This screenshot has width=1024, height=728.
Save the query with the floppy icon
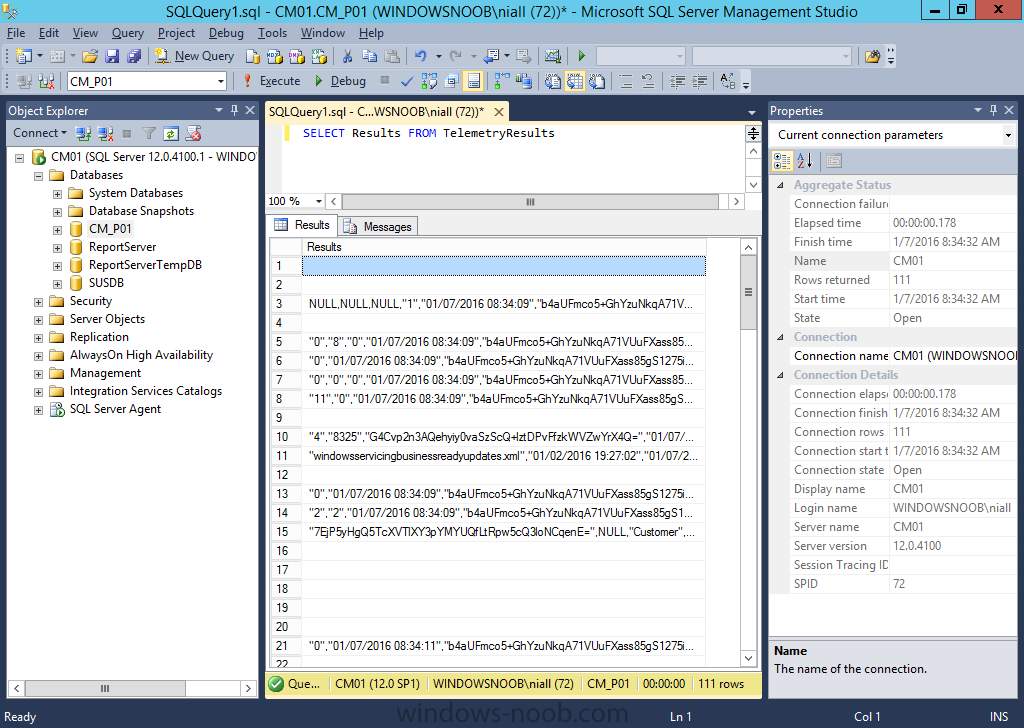[112, 56]
